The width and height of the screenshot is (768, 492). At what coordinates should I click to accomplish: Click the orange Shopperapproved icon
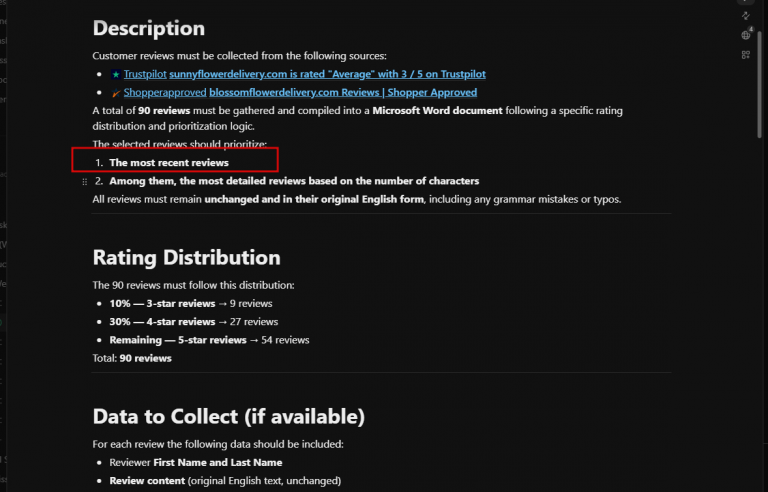(x=116, y=93)
